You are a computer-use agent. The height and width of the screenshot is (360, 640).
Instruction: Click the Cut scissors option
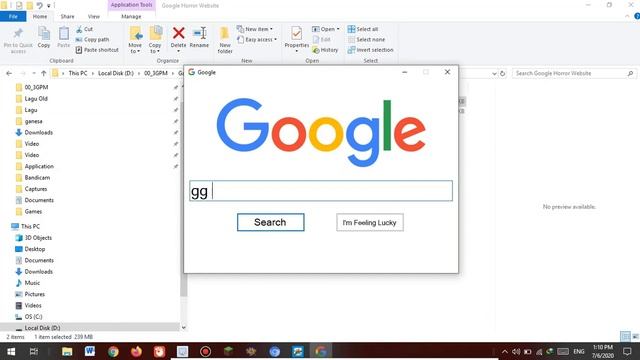[x=84, y=29]
